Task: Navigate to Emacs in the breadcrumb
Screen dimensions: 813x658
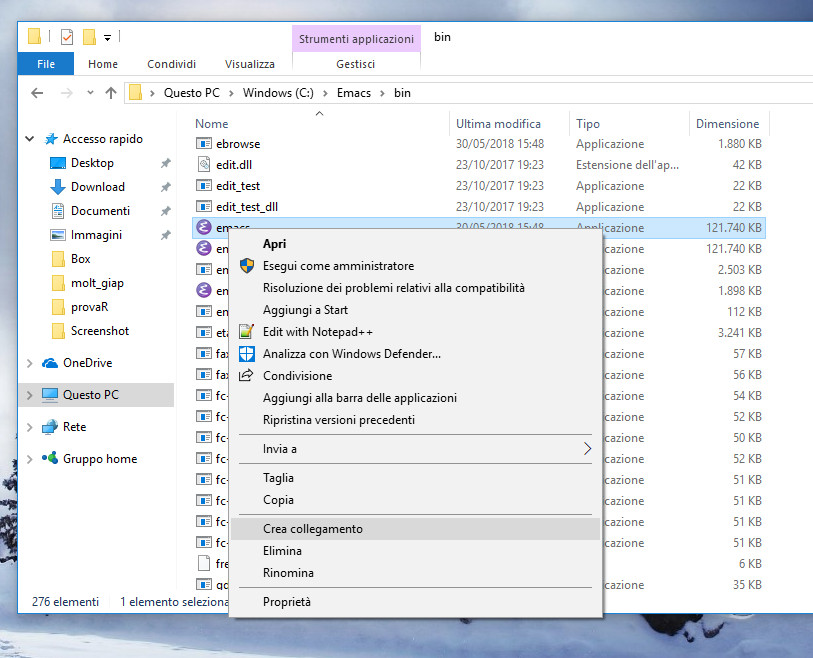Action: click(354, 93)
